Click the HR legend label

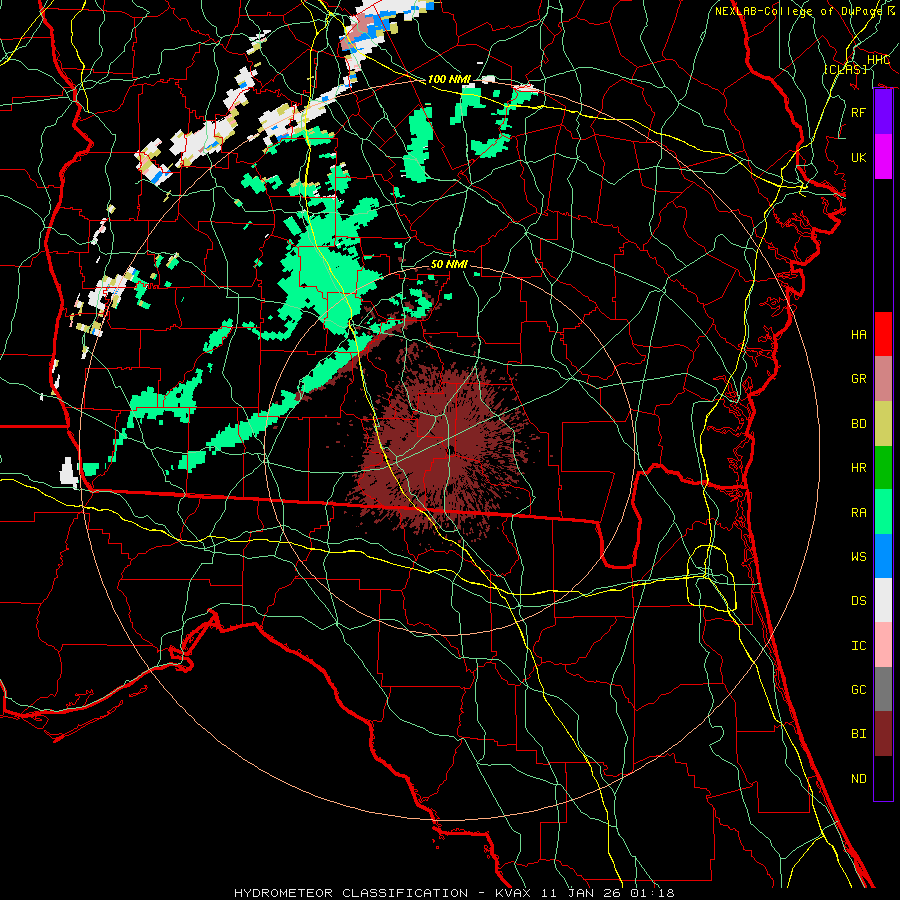click(x=859, y=468)
